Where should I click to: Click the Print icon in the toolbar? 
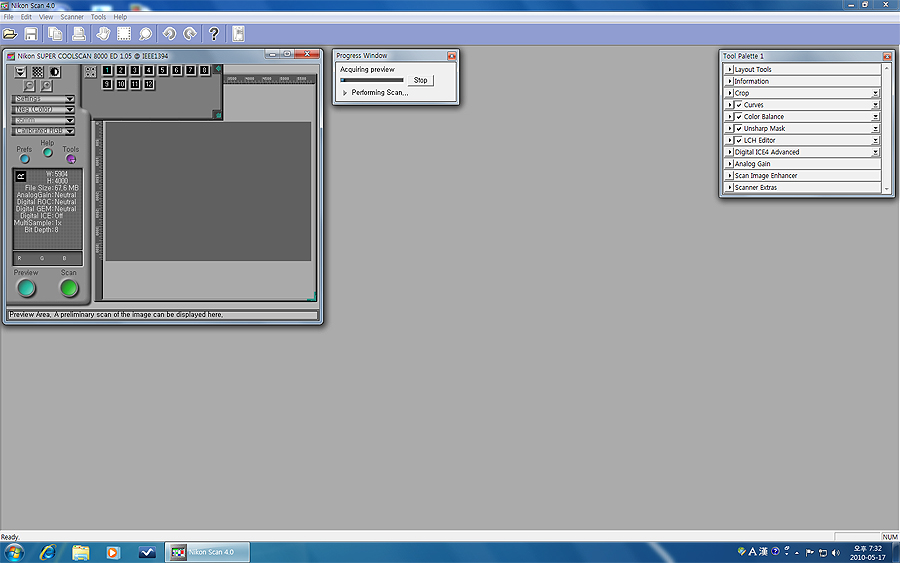point(79,34)
